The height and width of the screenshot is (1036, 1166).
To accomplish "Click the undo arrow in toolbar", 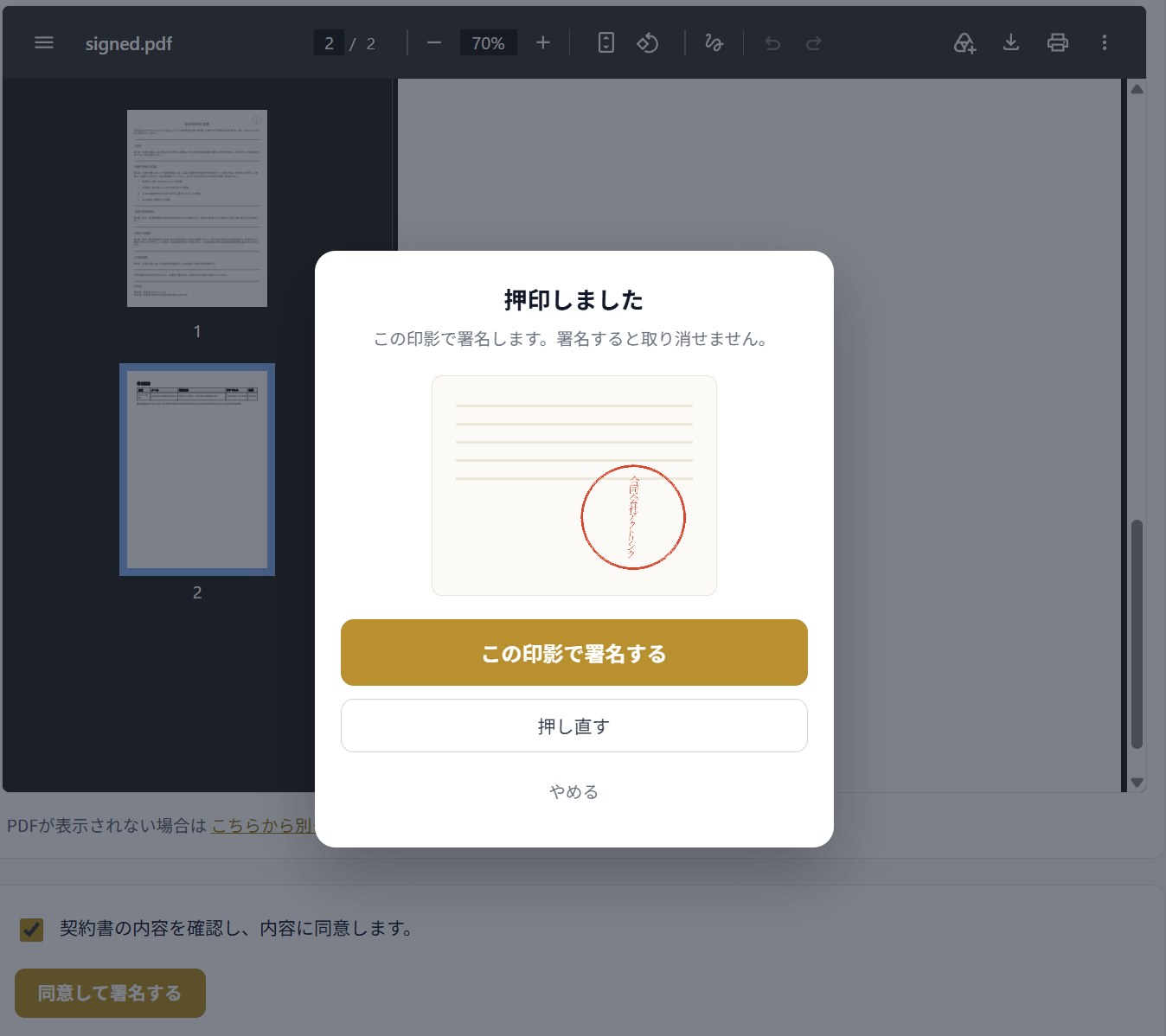I will pyautogui.click(x=772, y=43).
